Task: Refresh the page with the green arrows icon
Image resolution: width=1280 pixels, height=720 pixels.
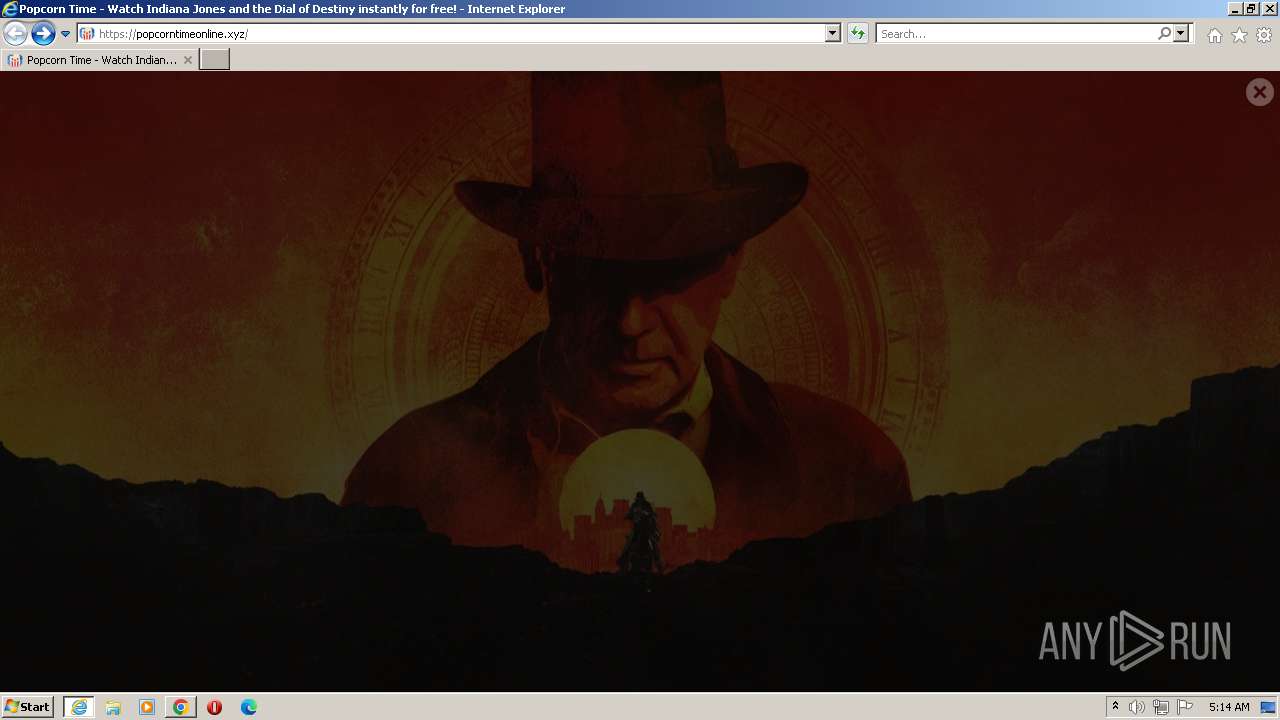Action: tap(858, 33)
